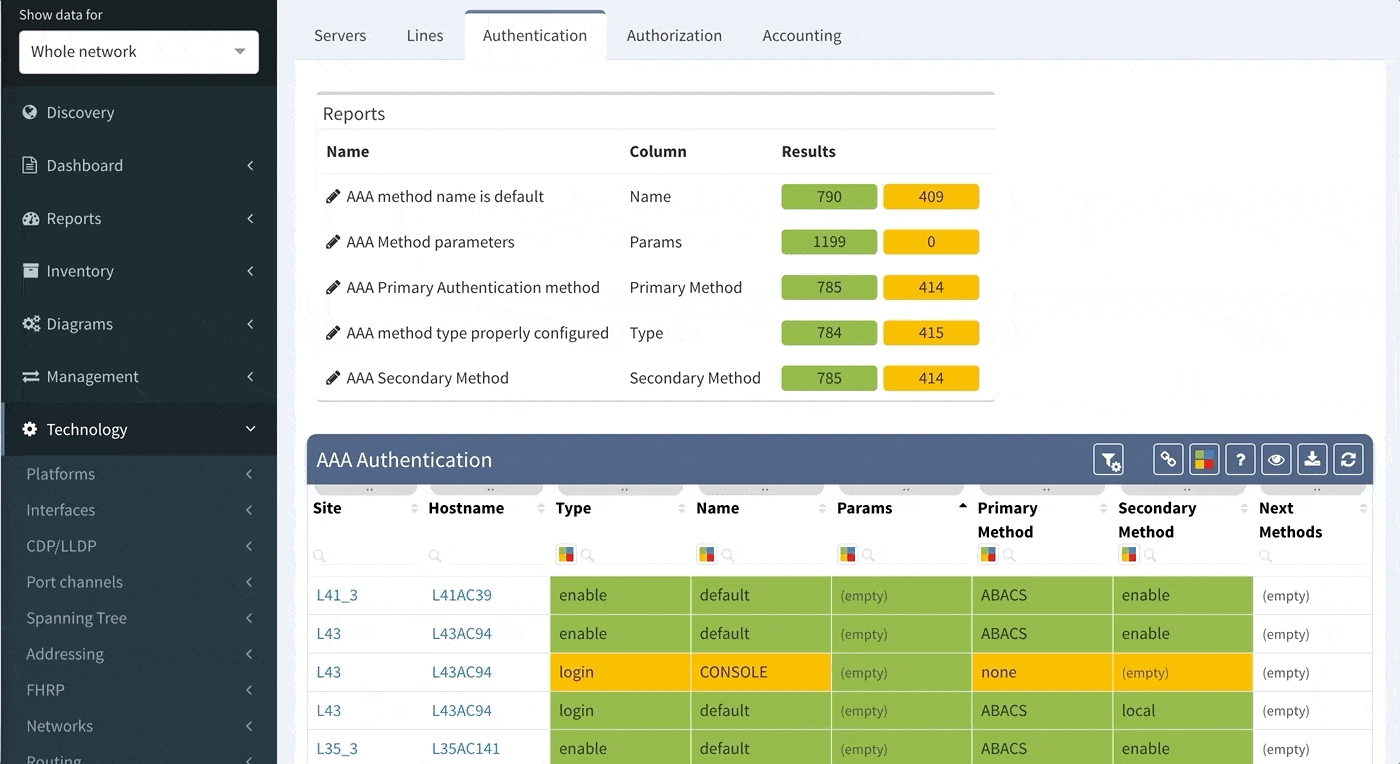
Task: Open advanced filter settings in AAA Authentication header
Action: click(x=1108, y=460)
